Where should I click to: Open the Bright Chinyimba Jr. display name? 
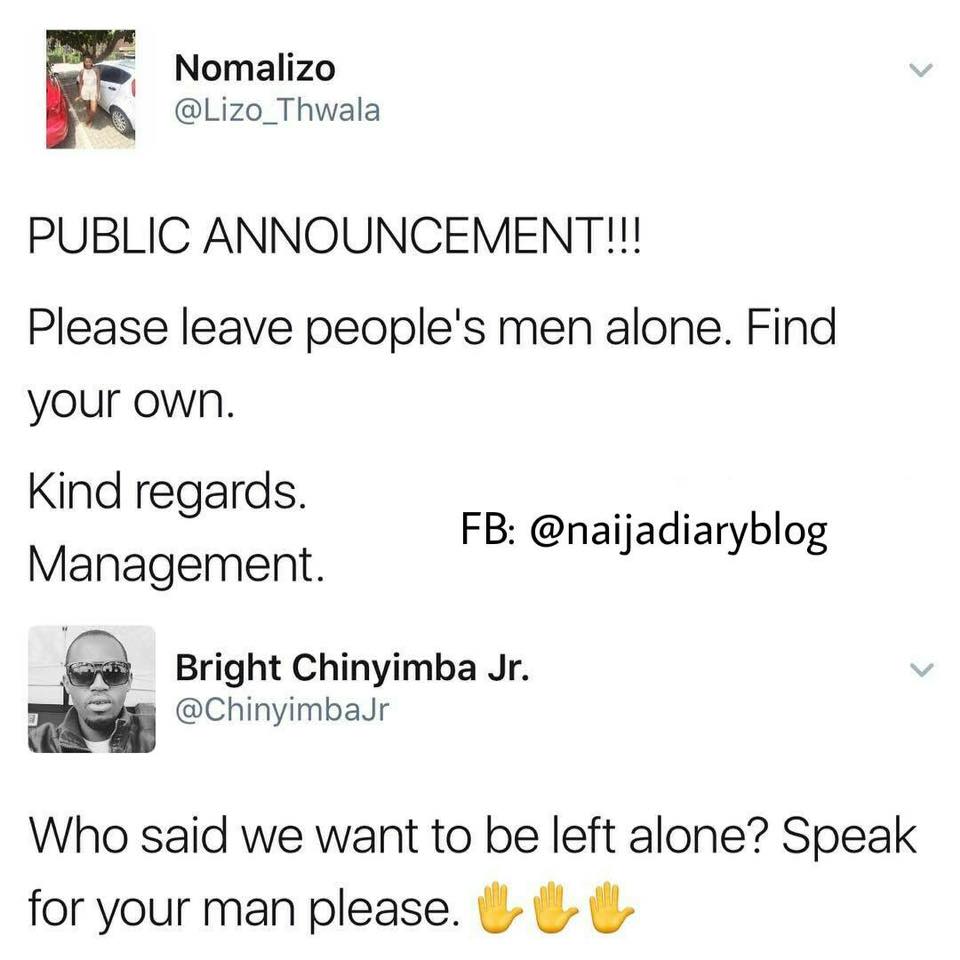coord(352,667)
